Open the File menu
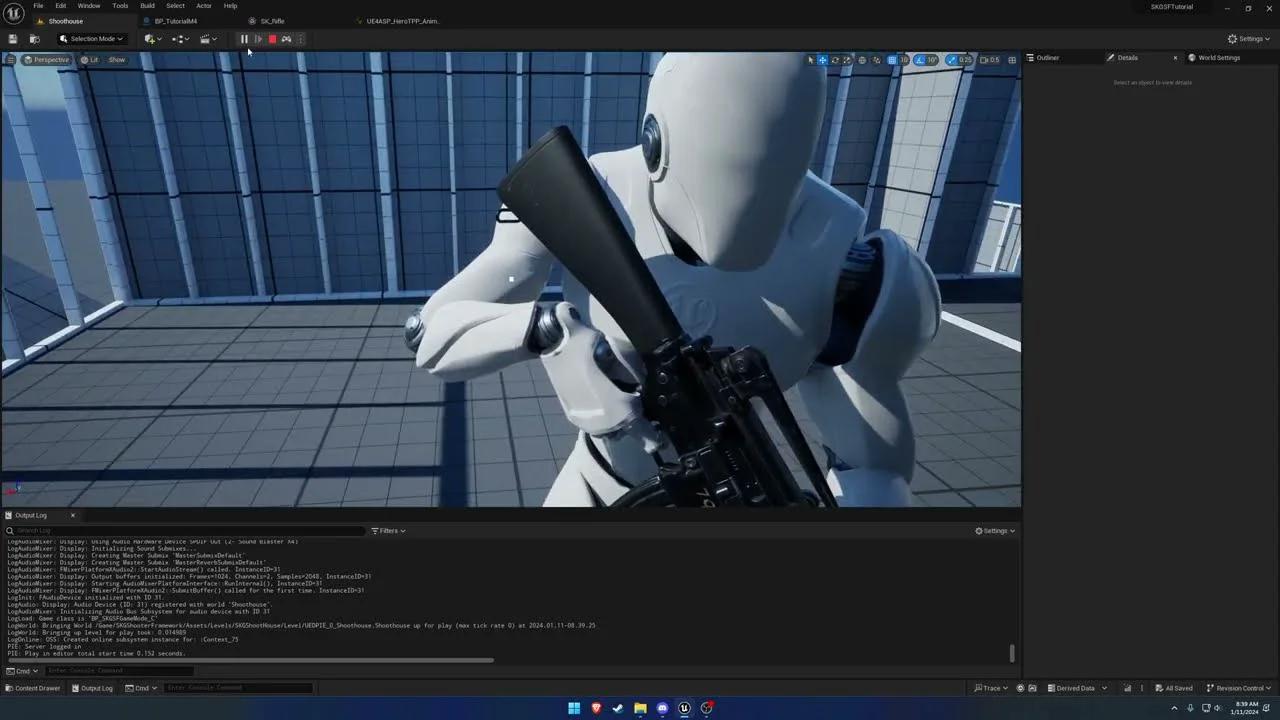The height and width of the screenshot is (720, 1280). click(38, 6)
